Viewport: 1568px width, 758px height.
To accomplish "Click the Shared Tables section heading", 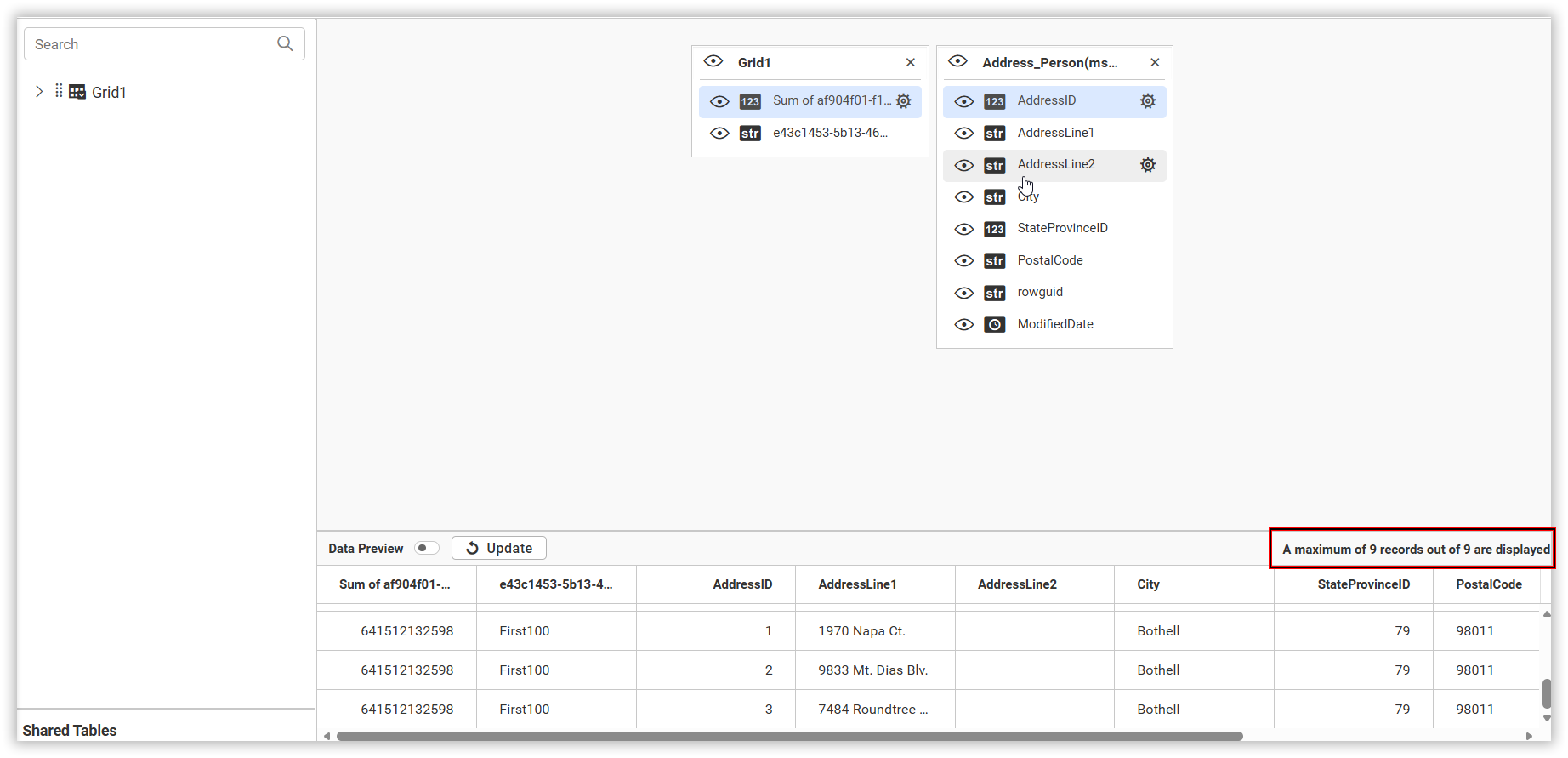I will 70,731.
